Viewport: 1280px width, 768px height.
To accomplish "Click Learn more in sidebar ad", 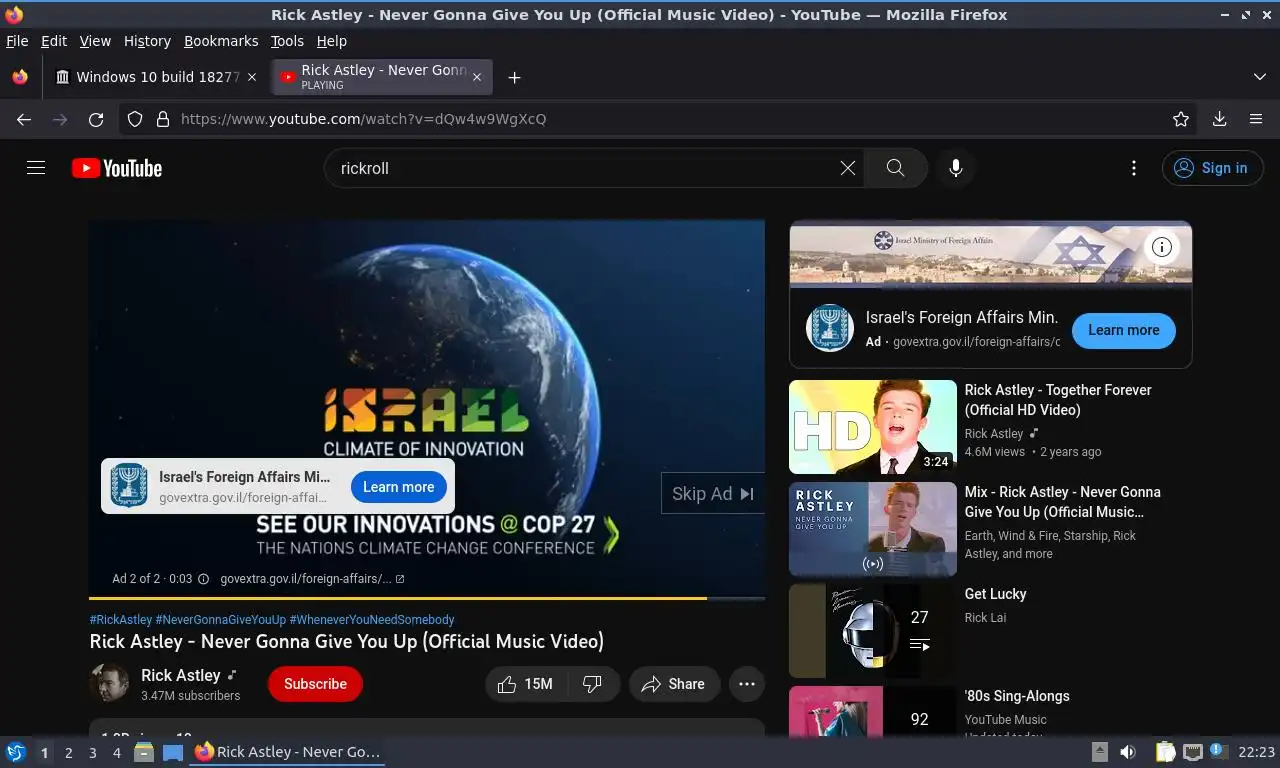I will pyautogui.click(x=1123, y=330).
